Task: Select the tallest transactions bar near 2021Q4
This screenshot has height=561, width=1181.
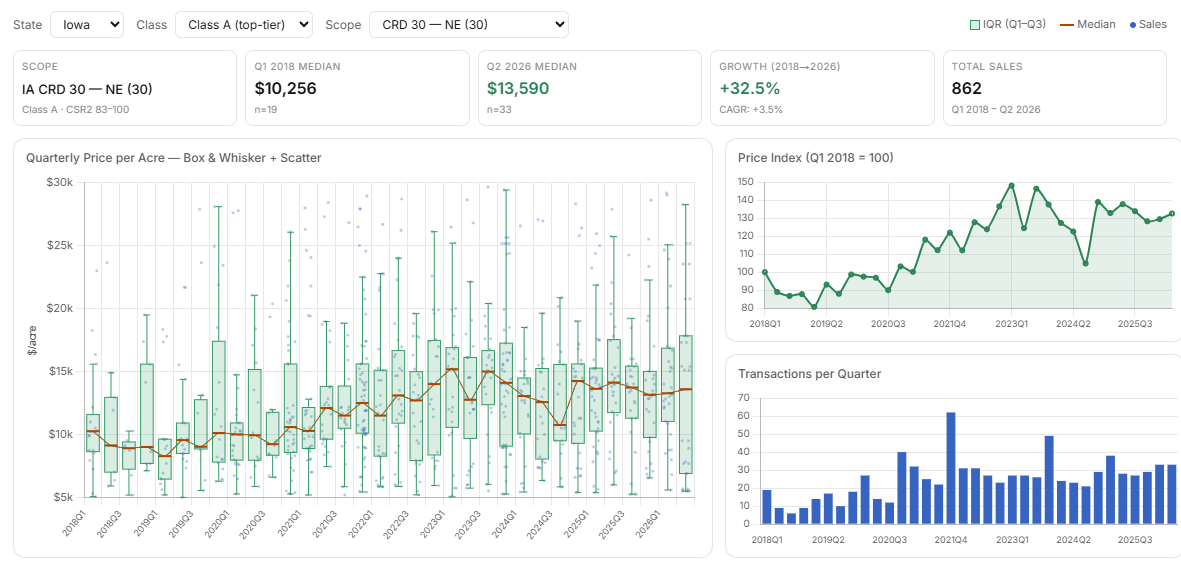Action: pyautogui.click(x=951, y=468)
